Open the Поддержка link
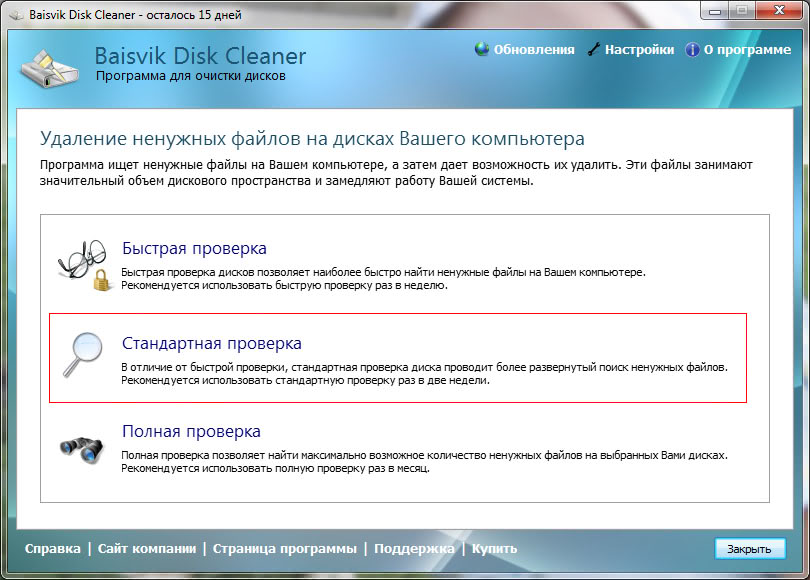 click(x=414, y=548)
